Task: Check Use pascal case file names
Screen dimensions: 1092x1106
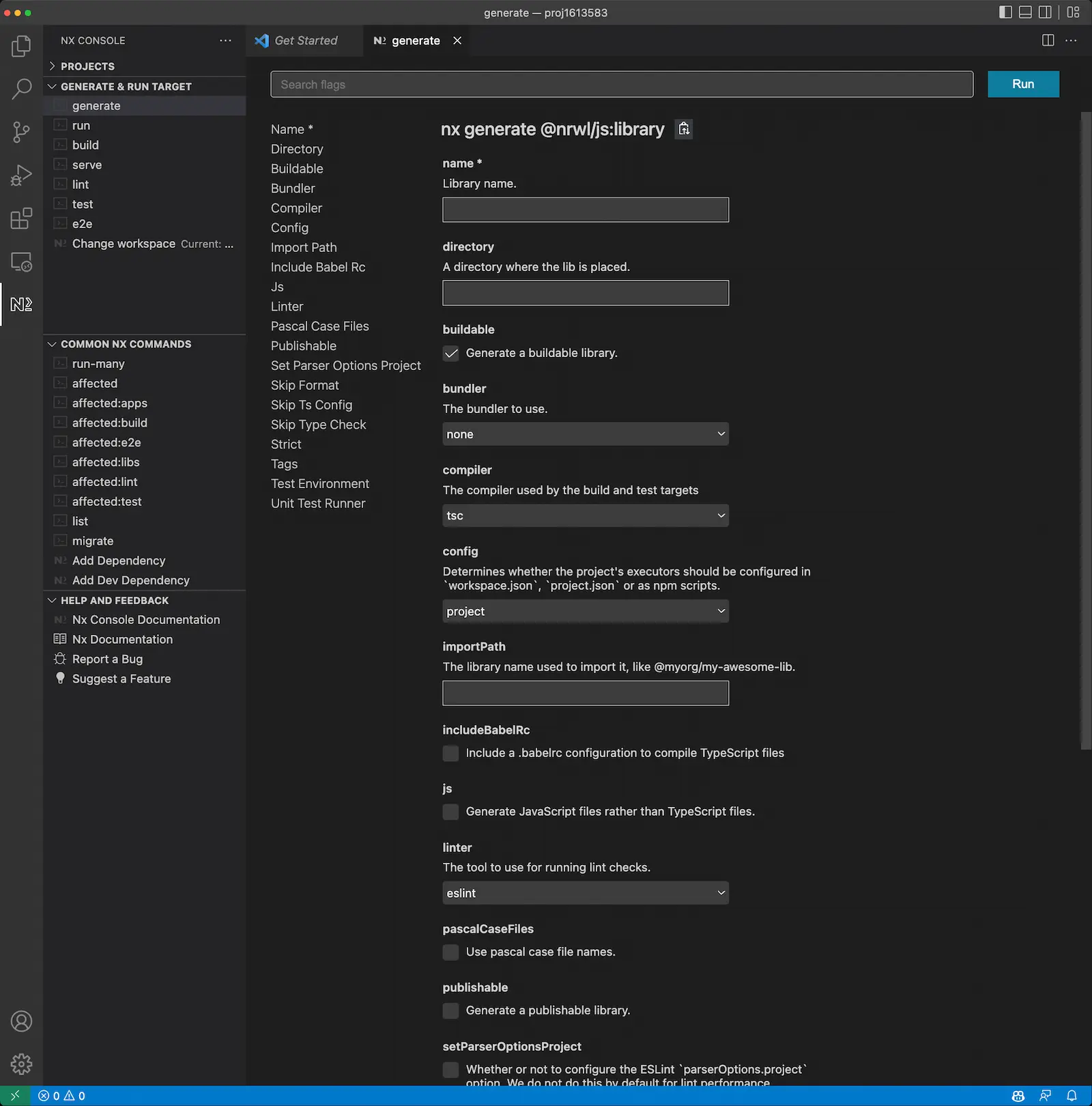Action: [451, 952]
